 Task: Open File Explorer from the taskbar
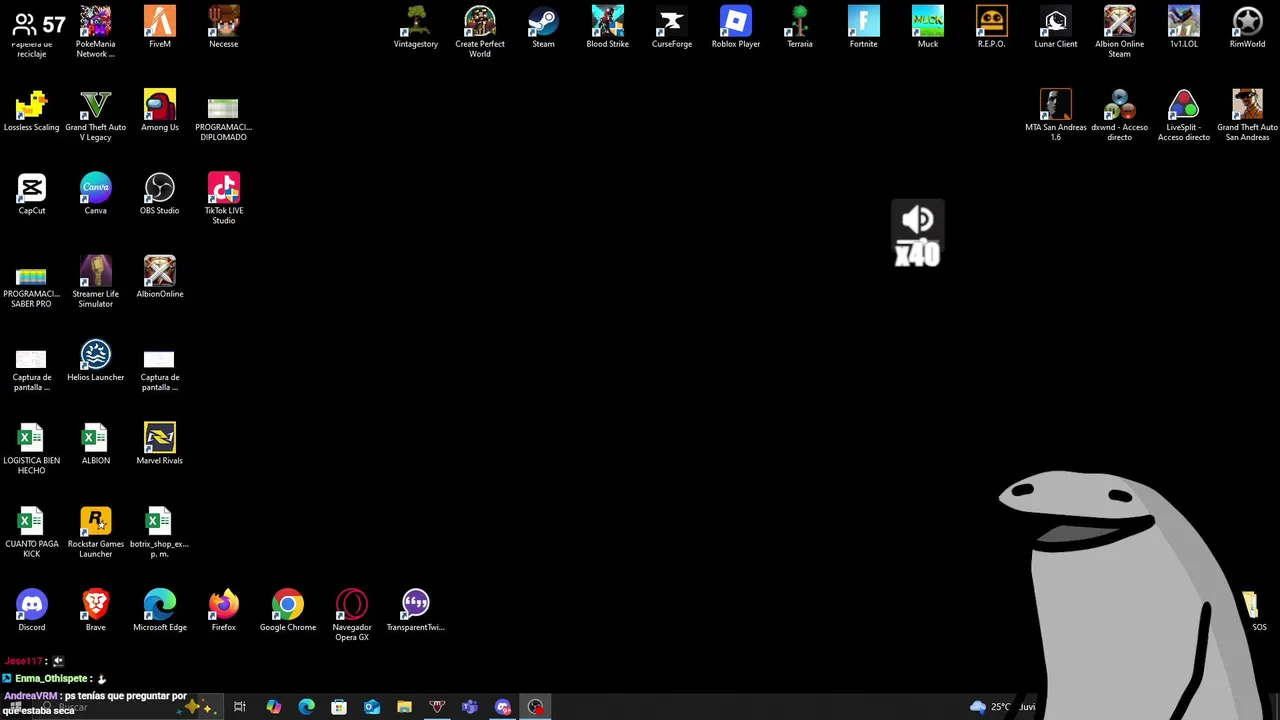(404, 707)
